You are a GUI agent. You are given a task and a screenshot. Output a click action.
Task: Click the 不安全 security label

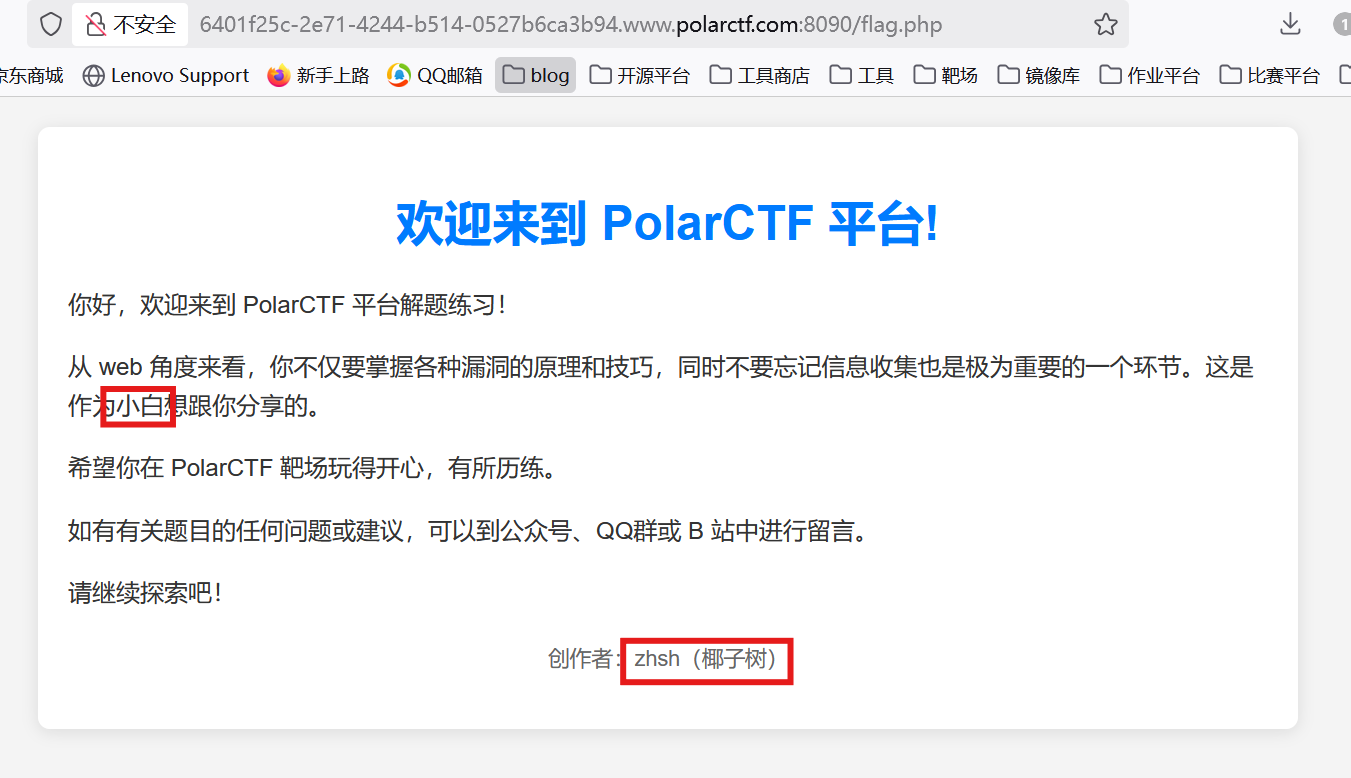pyautogui.click(x=145, y=24)
